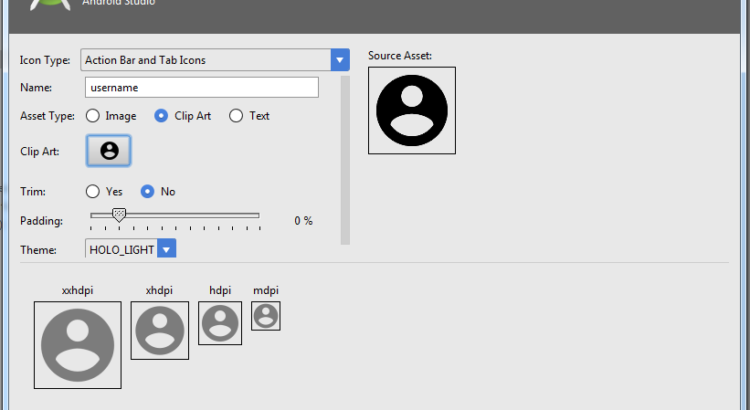Click the Padding slider track at its middle
This screenshot has width=750, height=410.
click(x=175, y=215)
